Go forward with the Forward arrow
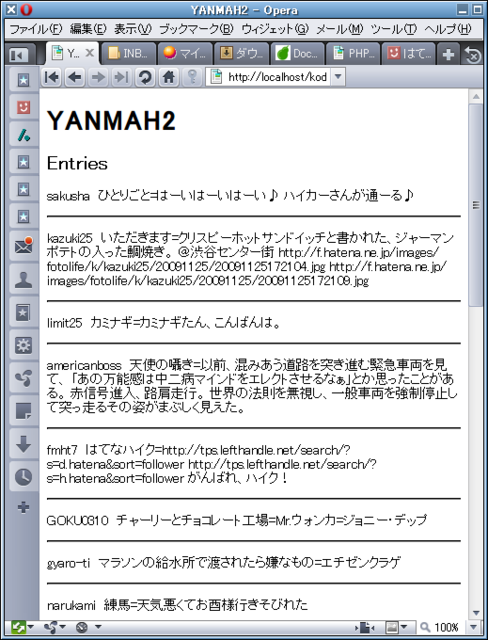This screenshot has width=488, height=640. click(98, 77)
